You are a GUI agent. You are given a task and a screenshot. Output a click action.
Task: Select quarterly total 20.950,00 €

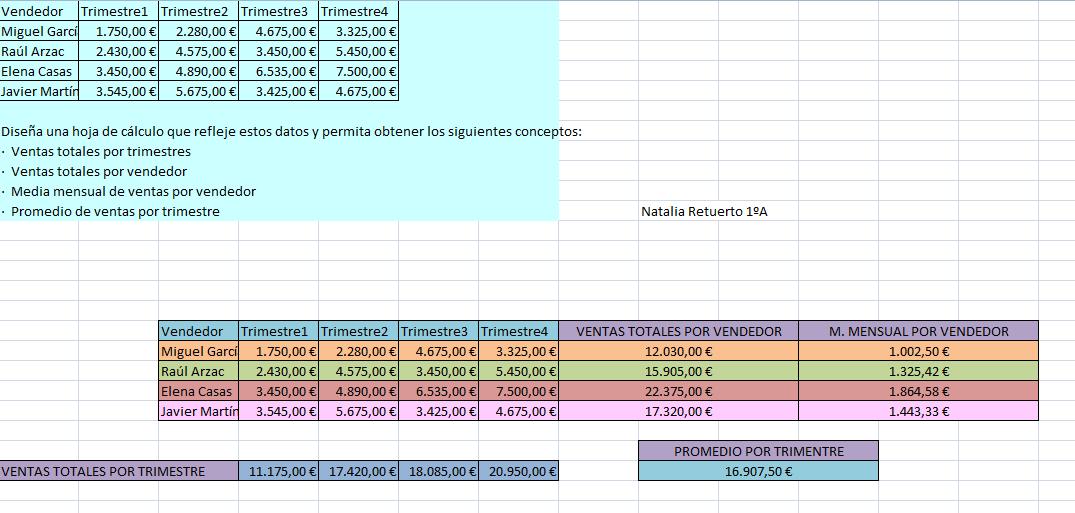(x=519, y=471)
